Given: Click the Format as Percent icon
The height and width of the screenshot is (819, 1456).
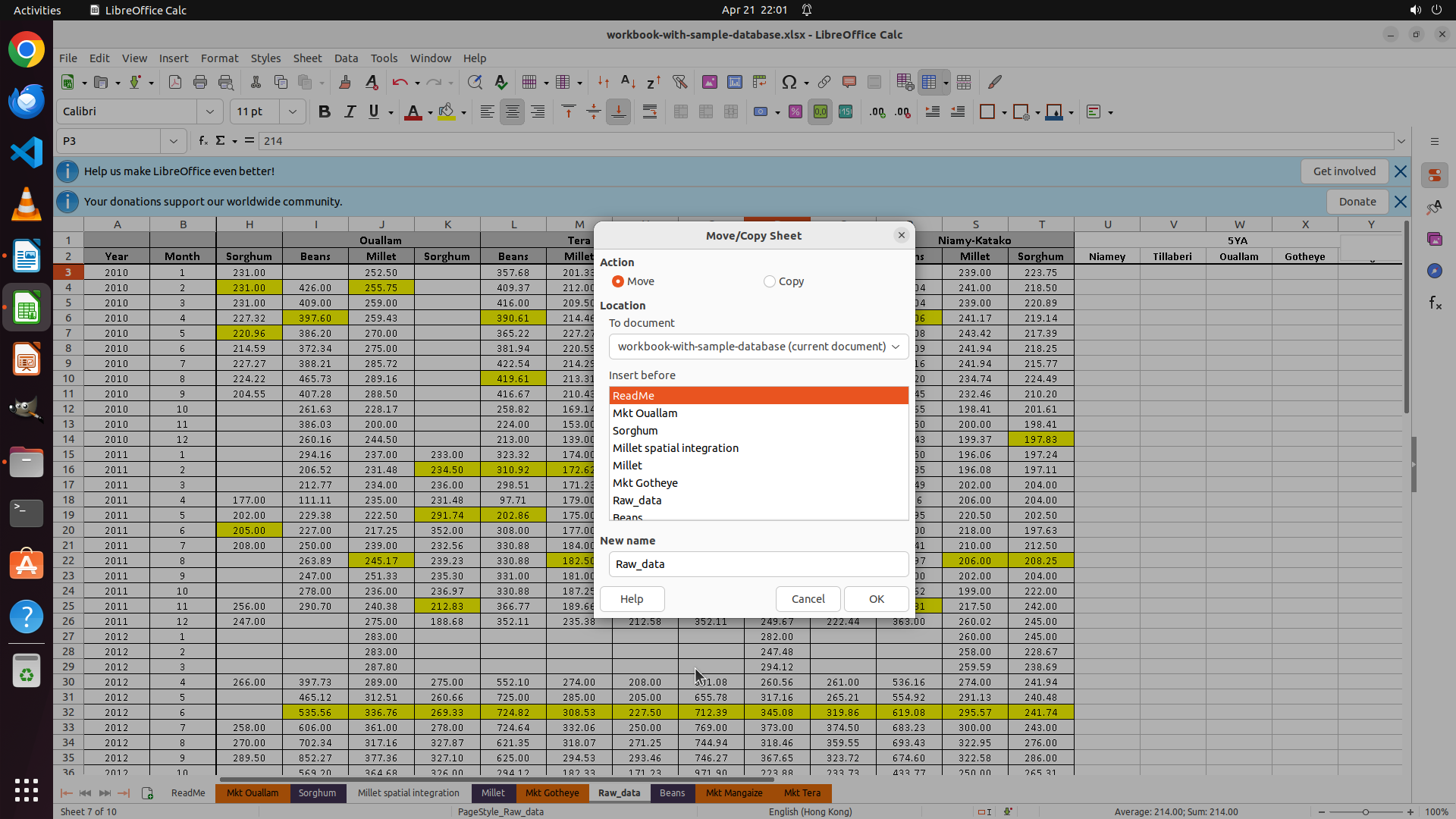Looking at the screenshot, I should (795, 112).
